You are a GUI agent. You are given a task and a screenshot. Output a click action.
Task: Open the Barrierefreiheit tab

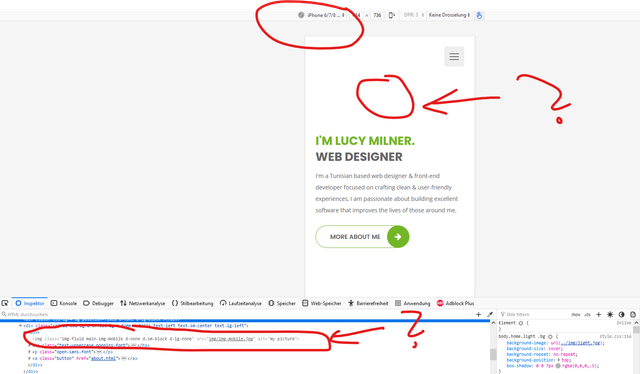click(368, 303)
